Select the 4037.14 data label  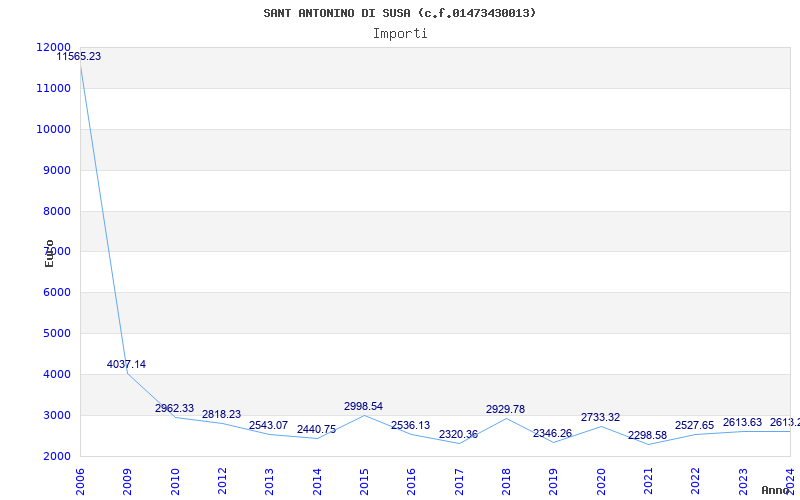pyautogui.click(x=126, y=364)
